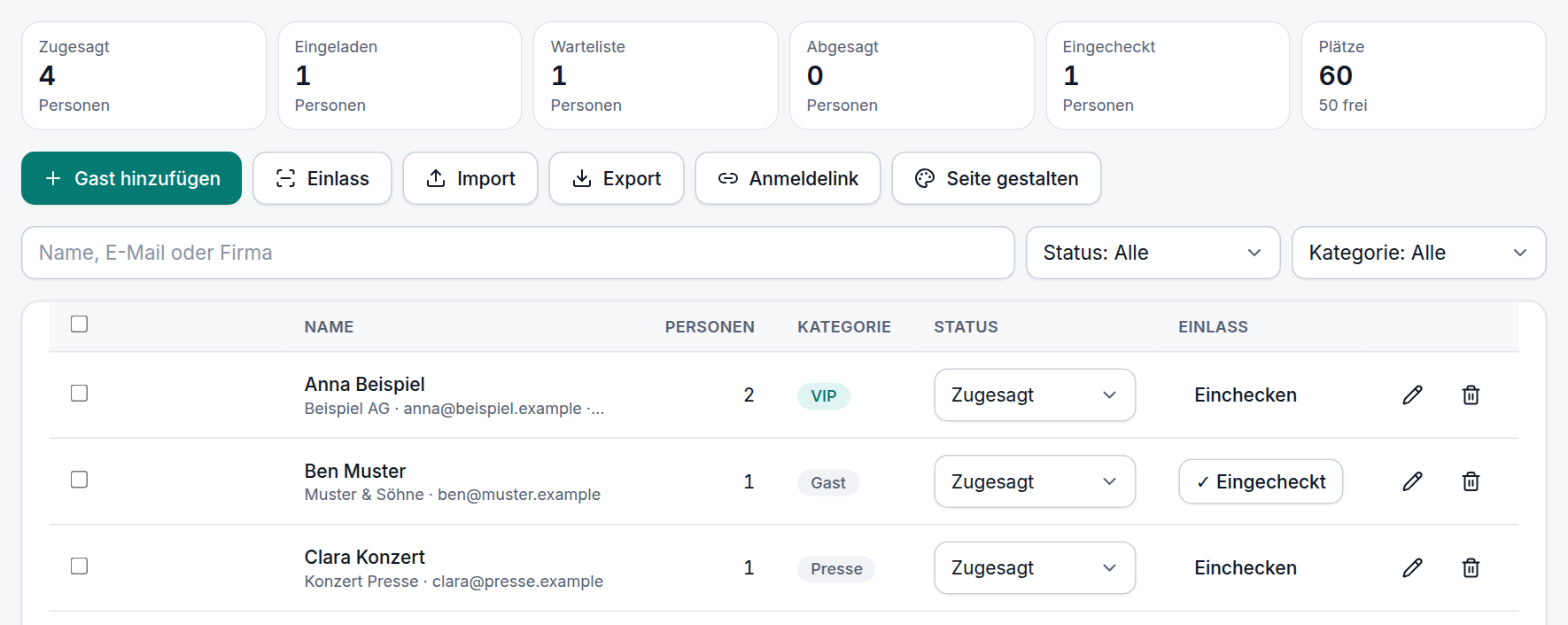Click the Export button

point(617,178)
